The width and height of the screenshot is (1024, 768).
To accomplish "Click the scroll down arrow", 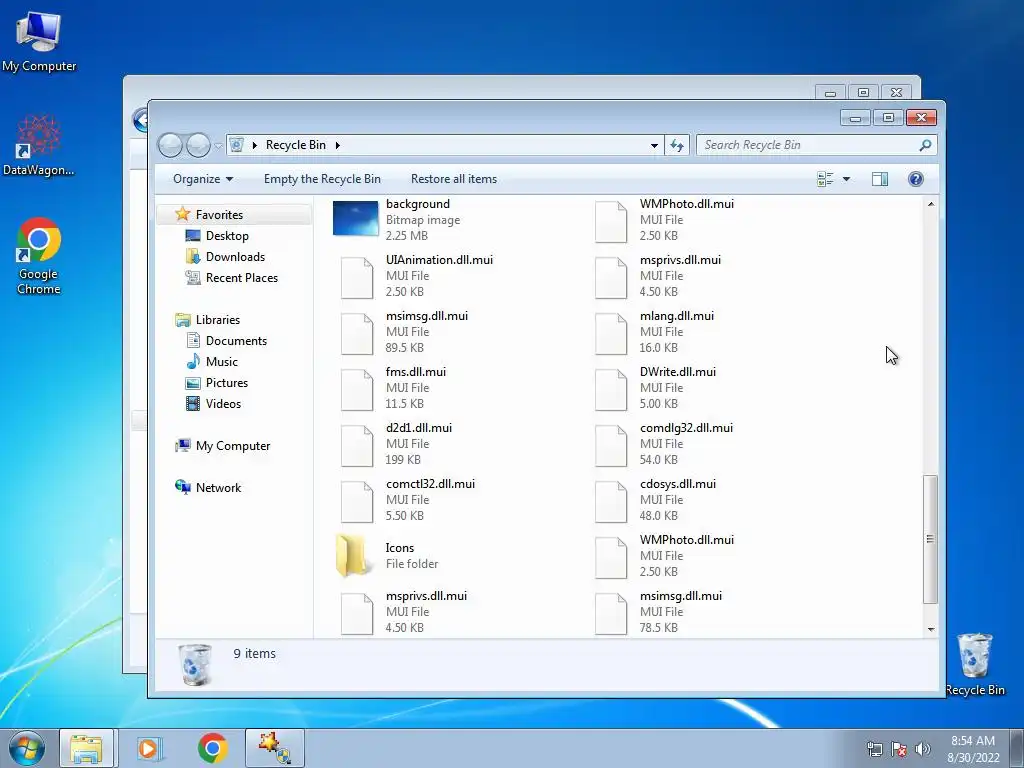I will (931, 630).
